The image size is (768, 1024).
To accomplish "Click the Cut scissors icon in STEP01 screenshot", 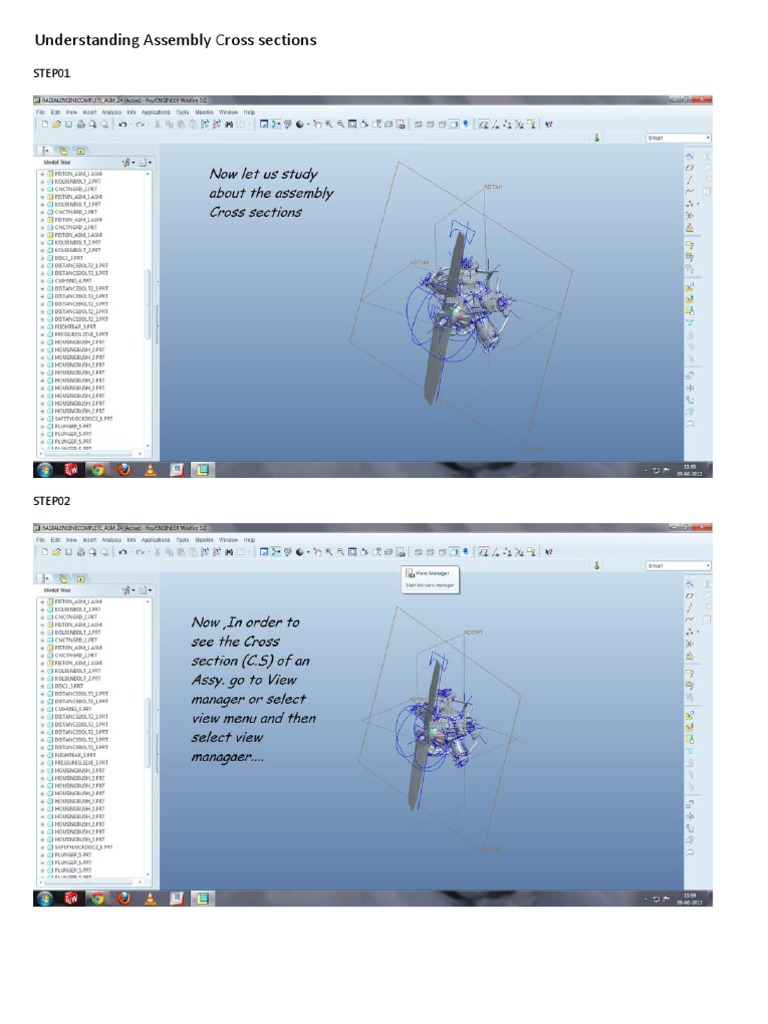I will (157, 124).
